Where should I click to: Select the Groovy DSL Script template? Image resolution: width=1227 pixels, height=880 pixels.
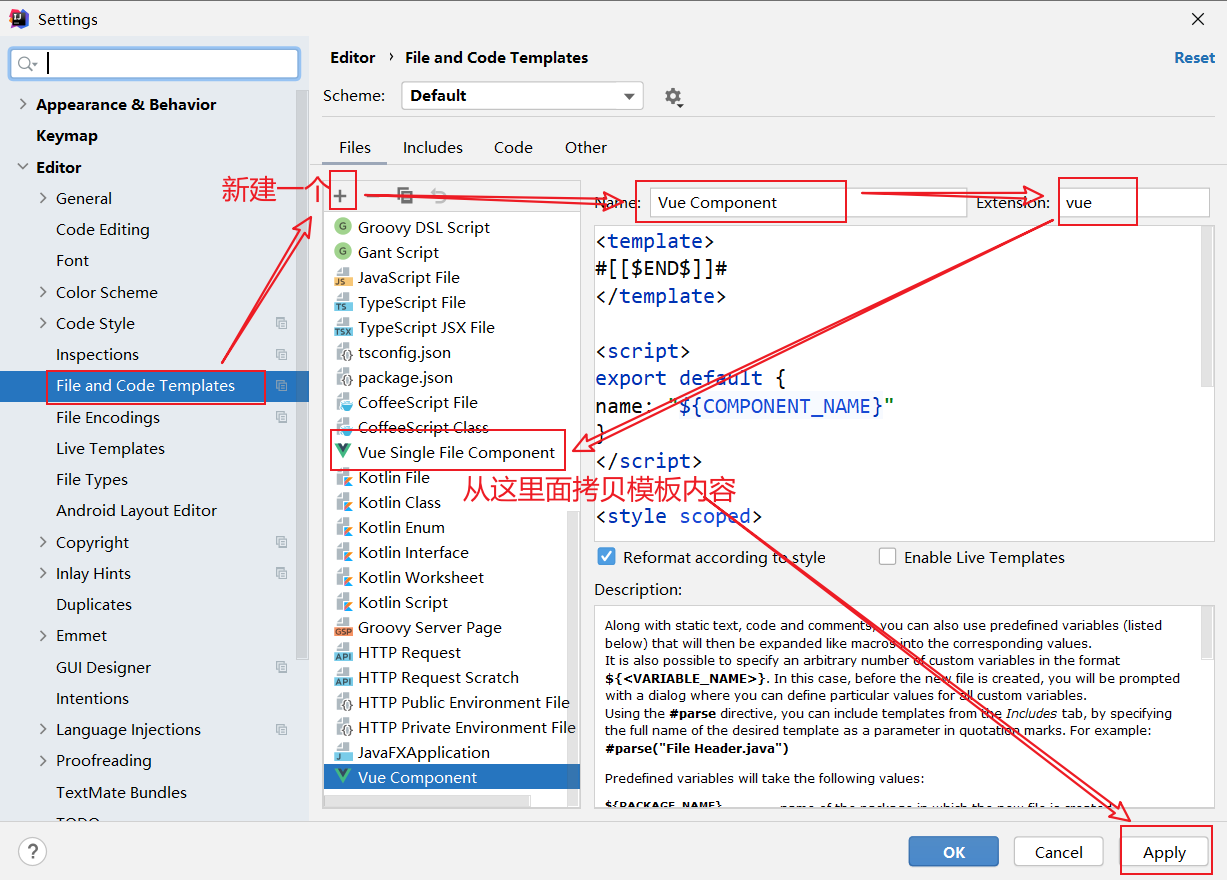coord(423,227)
